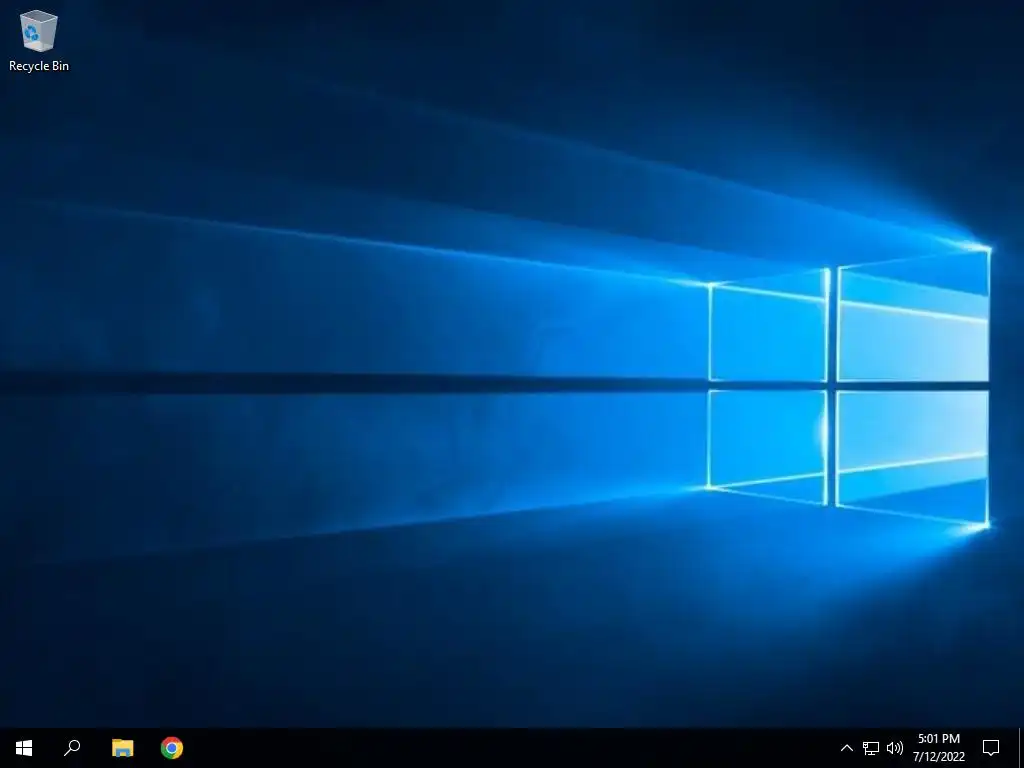Open taskbar search magnifier

pyautogui.click(x=72, y=748)
